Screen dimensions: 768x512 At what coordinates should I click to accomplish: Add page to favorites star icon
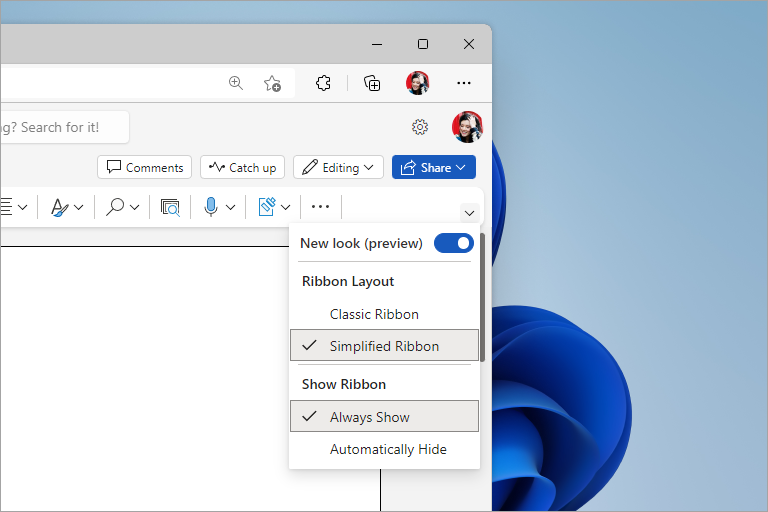coord(272,83)
